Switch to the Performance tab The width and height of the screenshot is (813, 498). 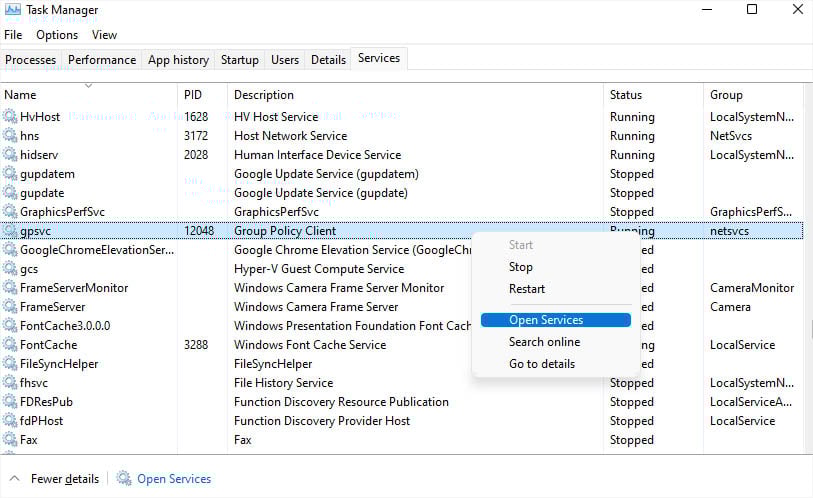(102, 60)
